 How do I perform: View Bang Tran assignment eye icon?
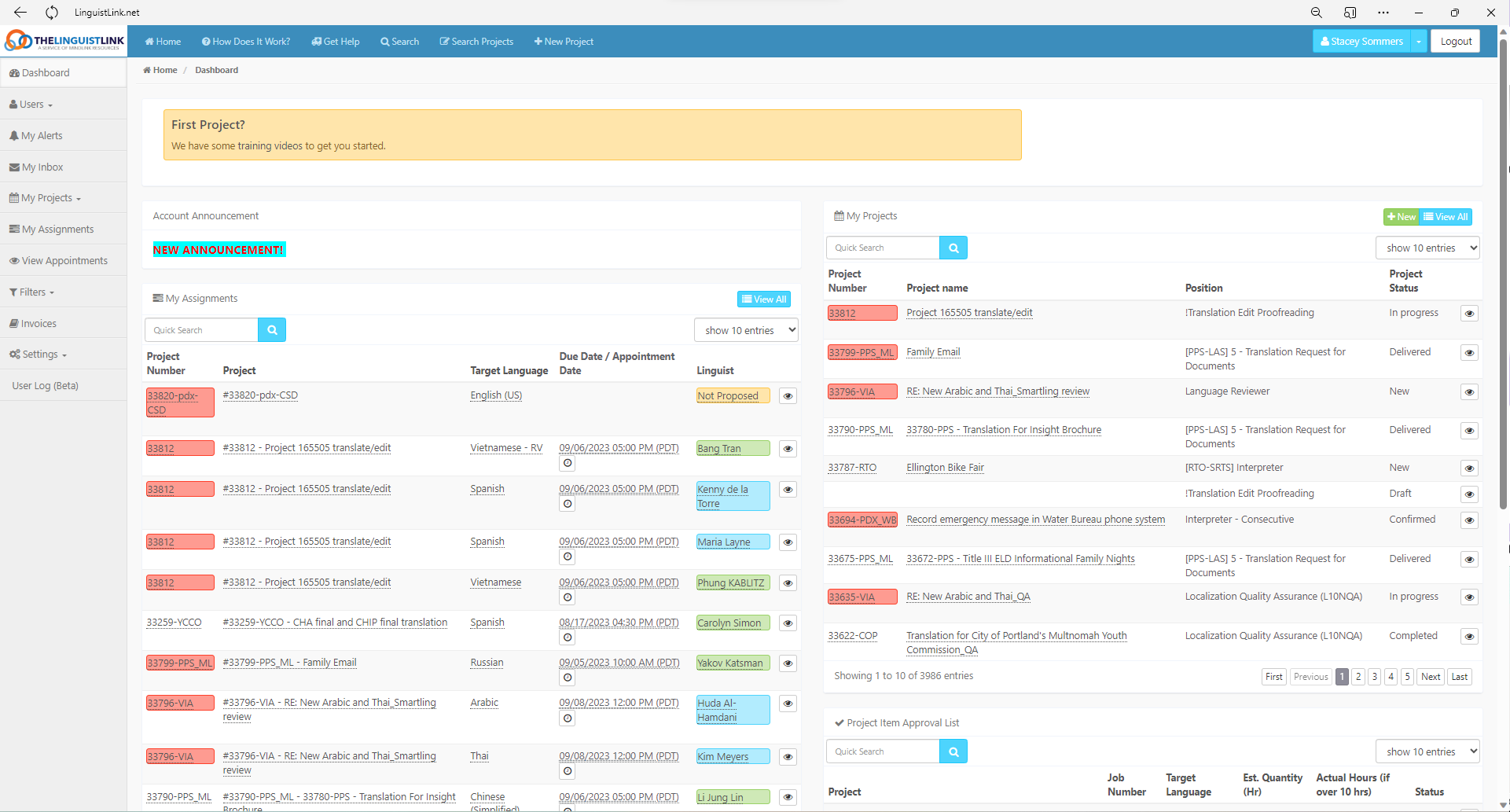(x=788, y=449)
